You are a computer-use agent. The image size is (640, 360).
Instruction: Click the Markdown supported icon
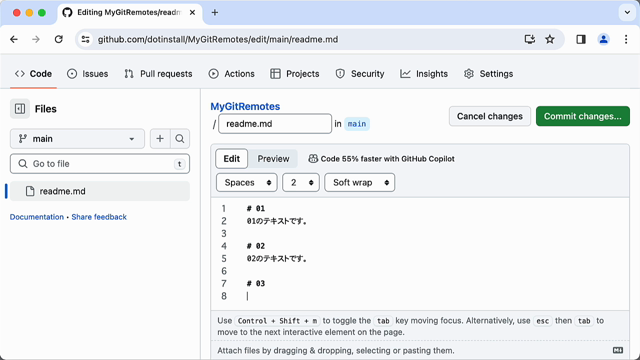pos(618,350)
